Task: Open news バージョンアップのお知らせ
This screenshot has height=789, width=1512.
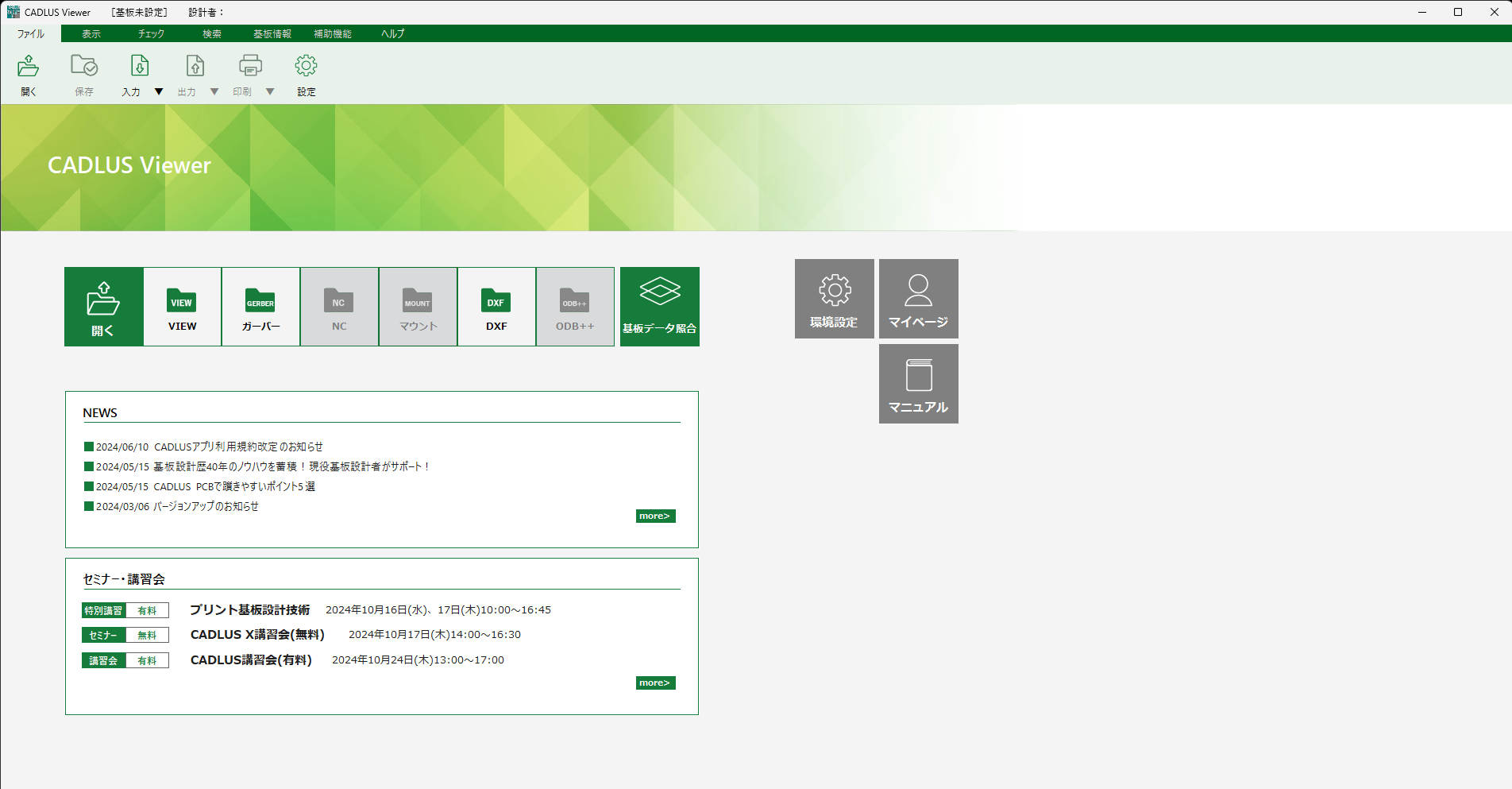Action: click(x=206, y=506)
